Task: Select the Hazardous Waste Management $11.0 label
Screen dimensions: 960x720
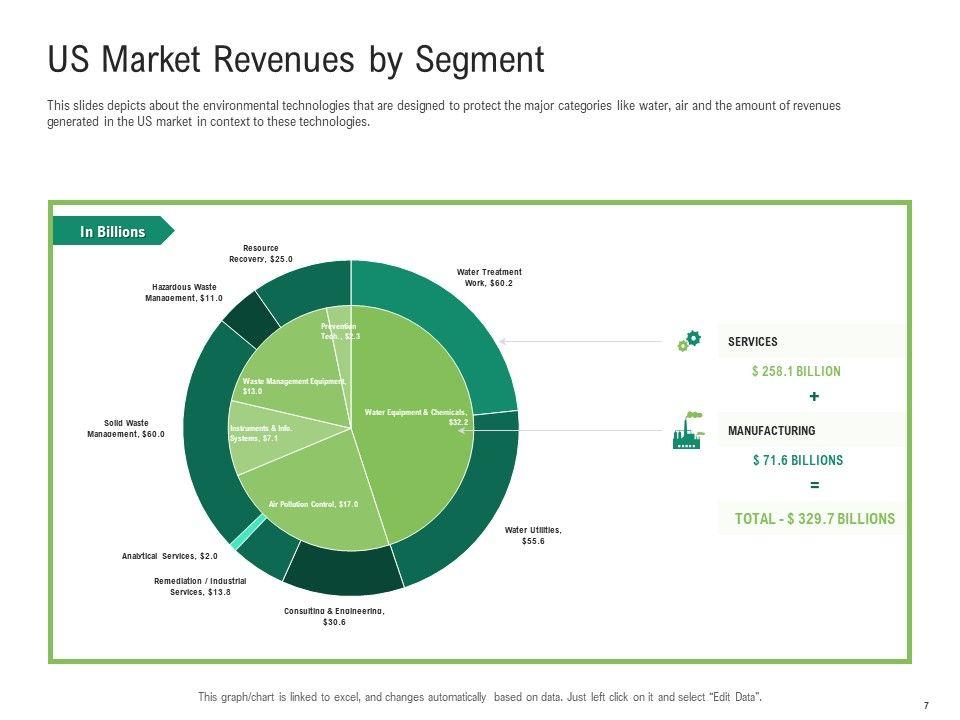Action: pyautogui.click(x=184, y=292)
